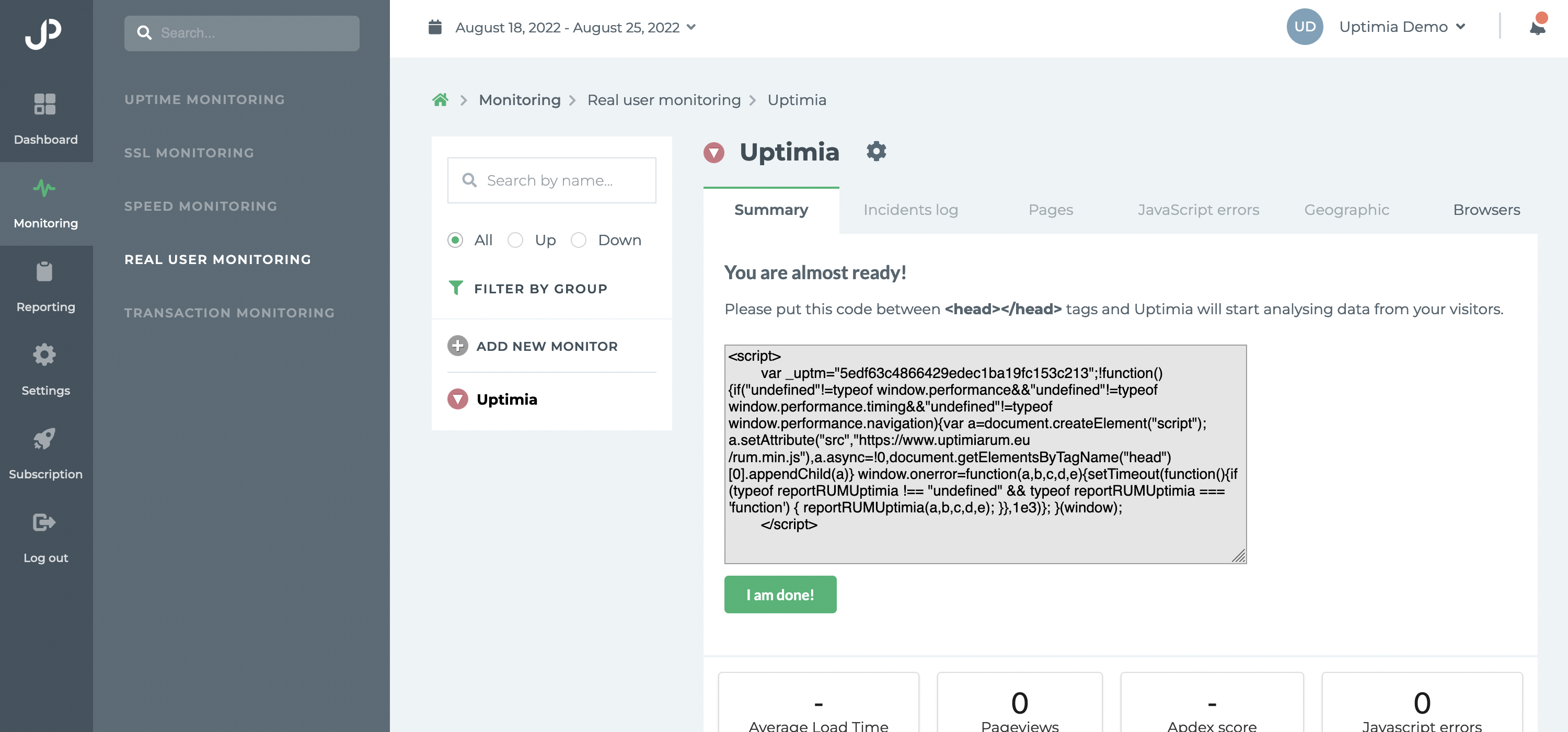Switch to the Summary tab
This screenshot has height=732, width=1568.
[770, 210]
